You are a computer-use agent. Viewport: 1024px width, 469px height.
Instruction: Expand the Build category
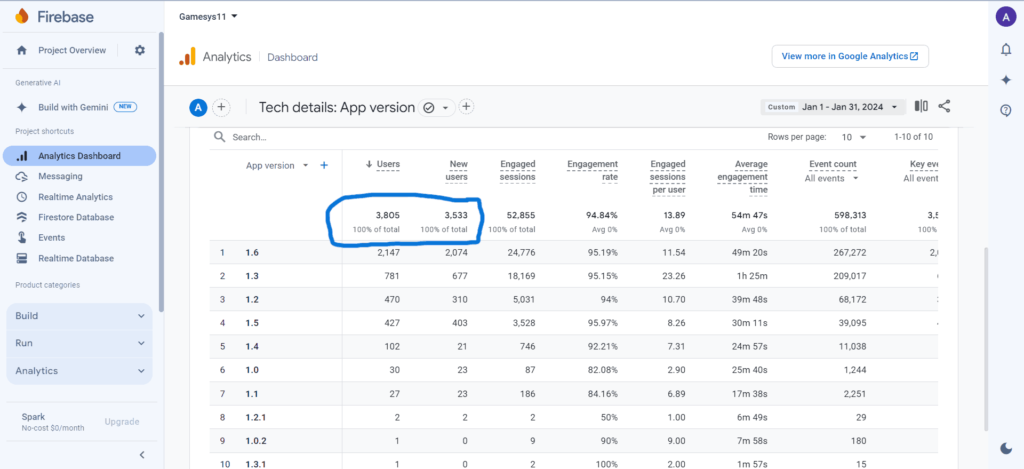80,316
